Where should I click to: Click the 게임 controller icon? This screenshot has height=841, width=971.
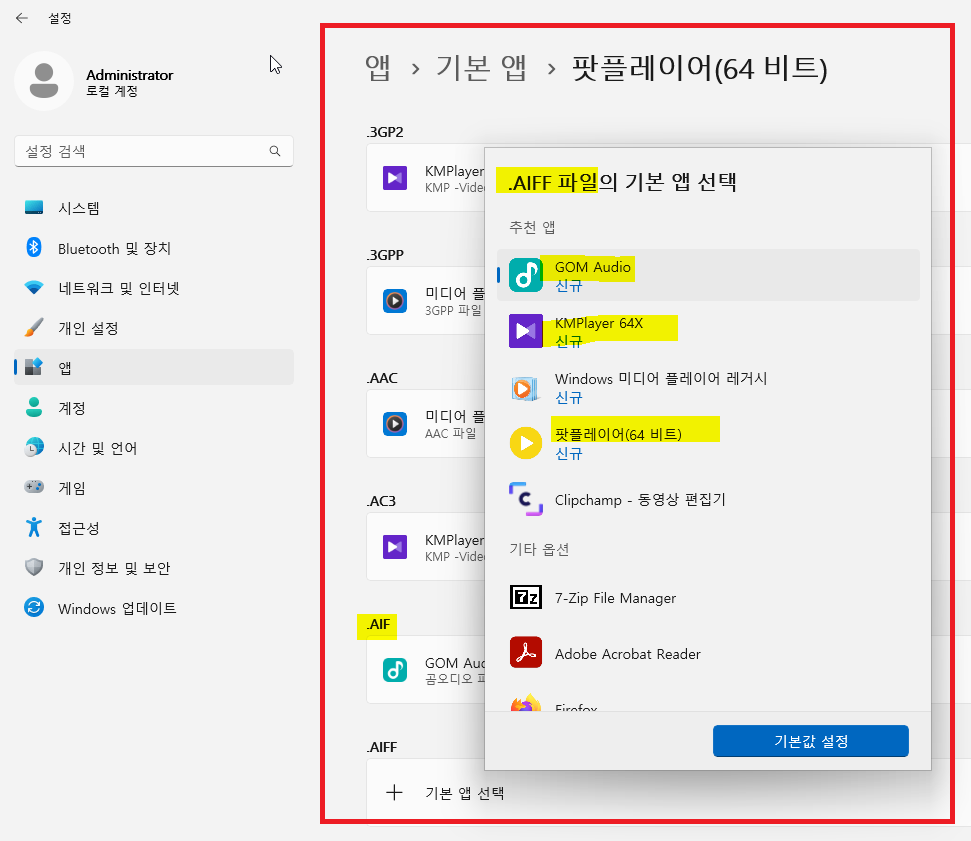tap(34, 487)
